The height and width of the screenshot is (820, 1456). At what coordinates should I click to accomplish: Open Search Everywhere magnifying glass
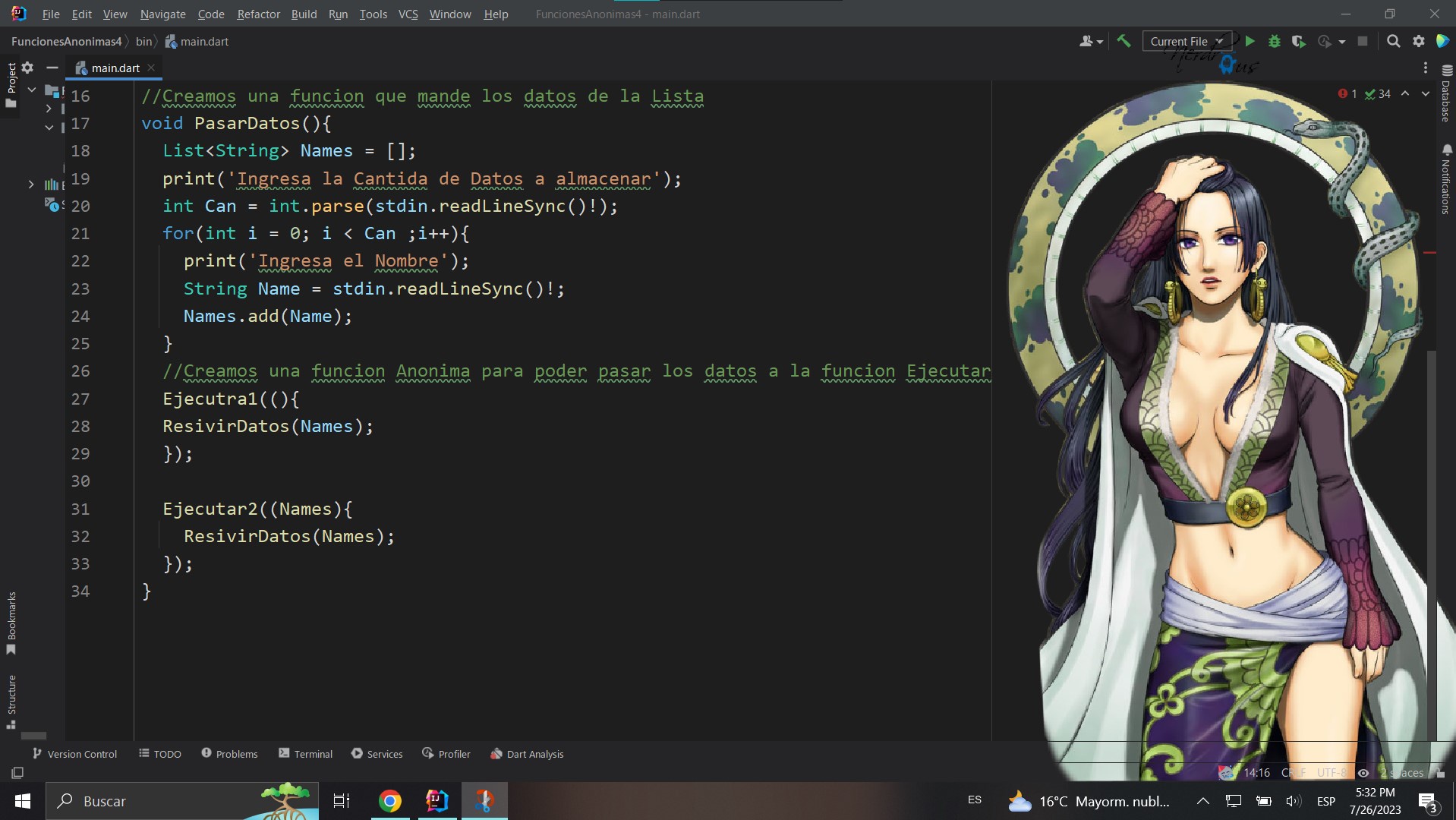tap(1393, 42)
